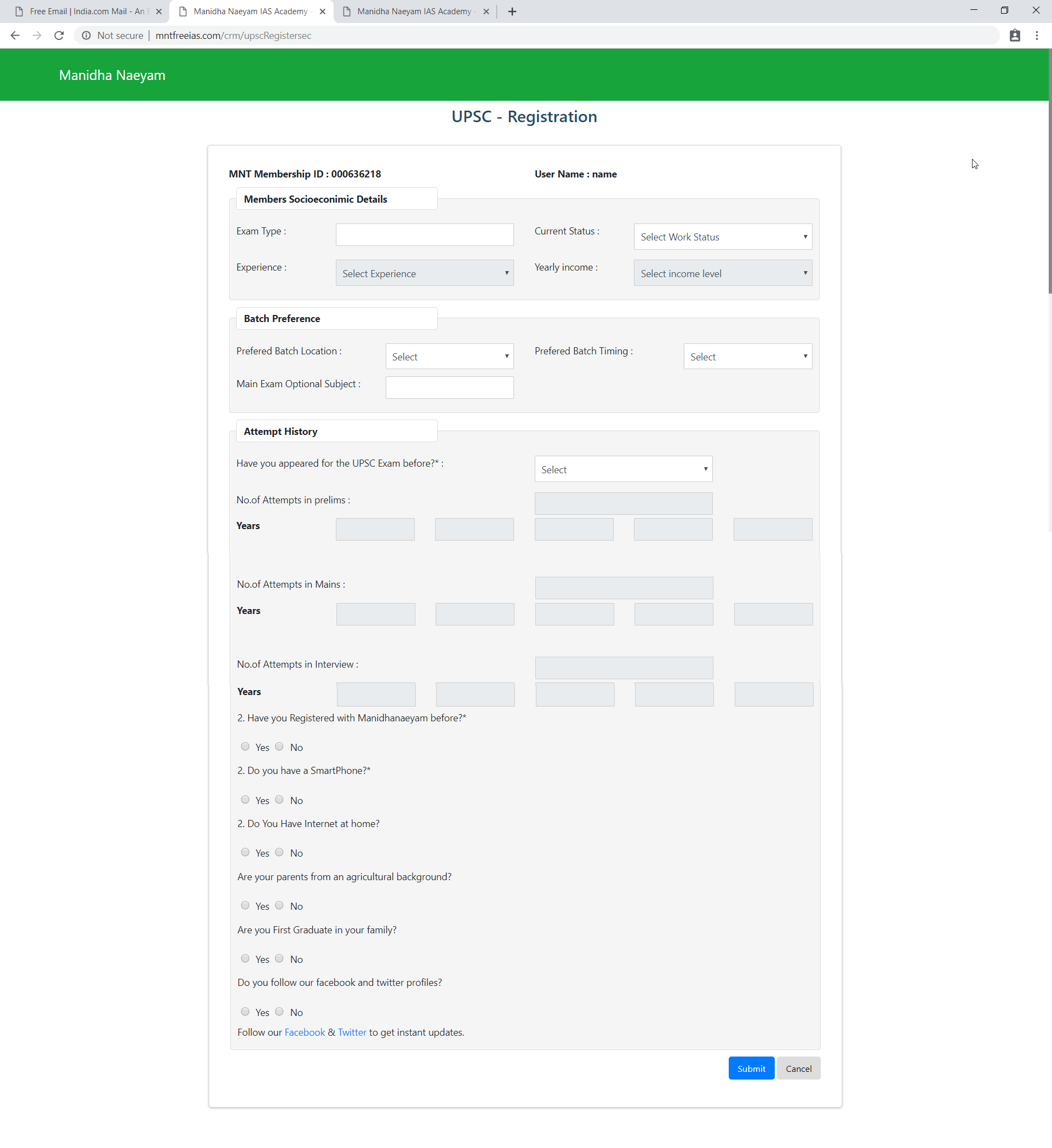The width and height of the screenshot is (1052, 1148).
Task: Click the forward navigation arrow icon
Action: tap(36, 36)
